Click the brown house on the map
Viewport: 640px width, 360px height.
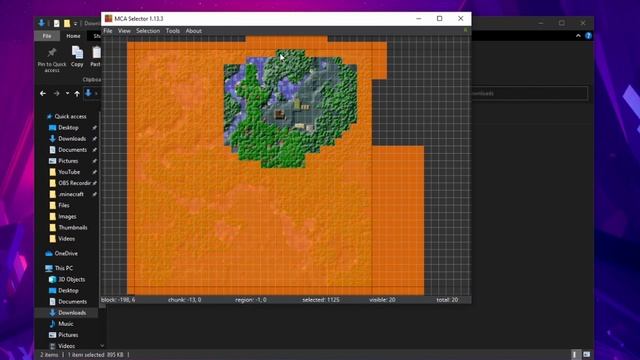coord(279,114)
